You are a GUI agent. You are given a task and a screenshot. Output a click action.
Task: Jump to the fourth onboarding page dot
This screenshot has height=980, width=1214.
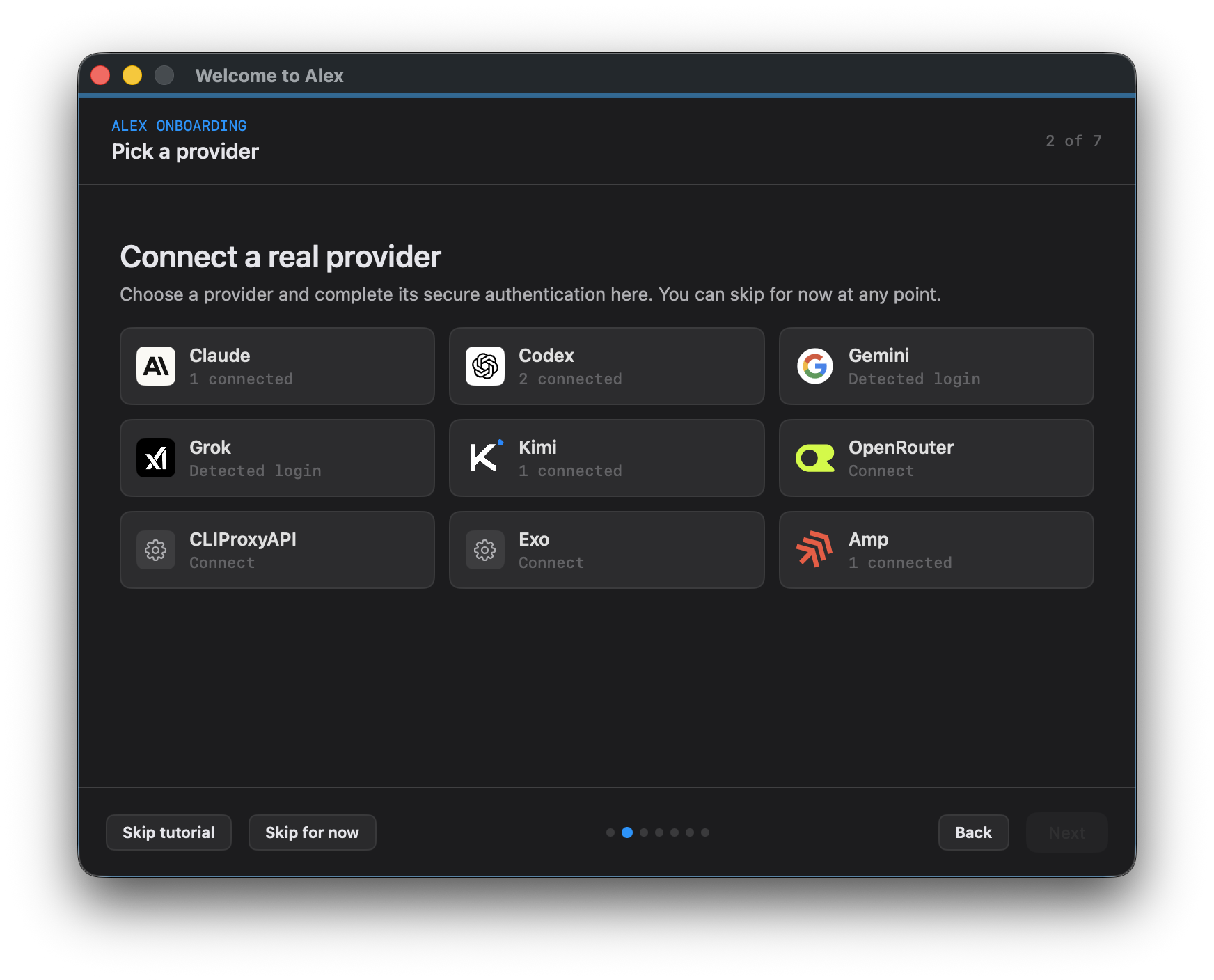click(659, 832)
